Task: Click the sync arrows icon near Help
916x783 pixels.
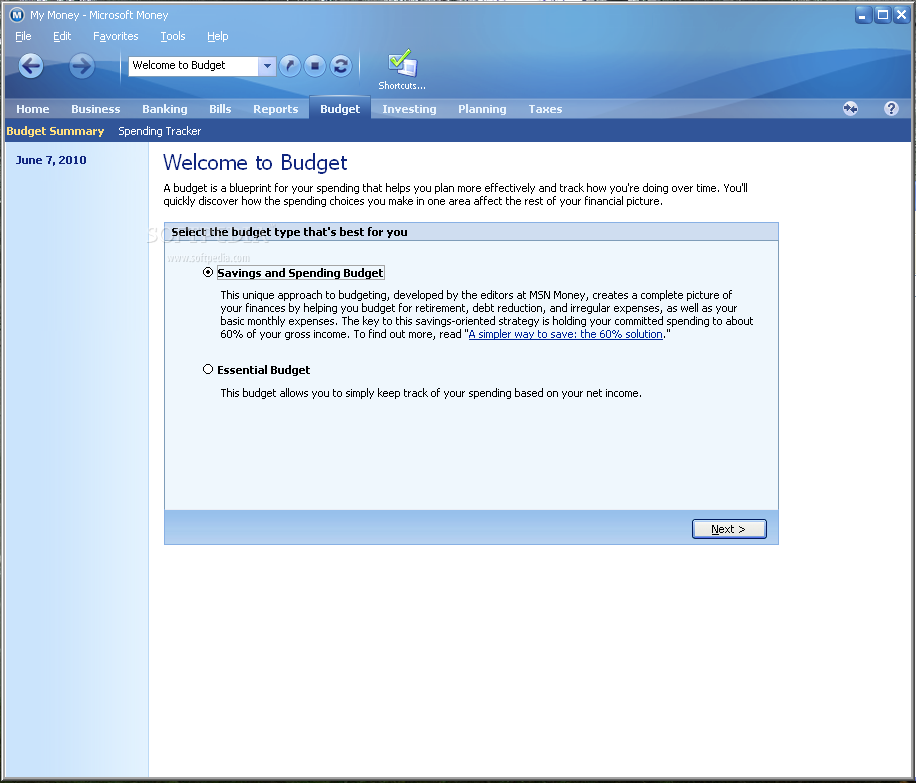Action: [x=851, y=108]
